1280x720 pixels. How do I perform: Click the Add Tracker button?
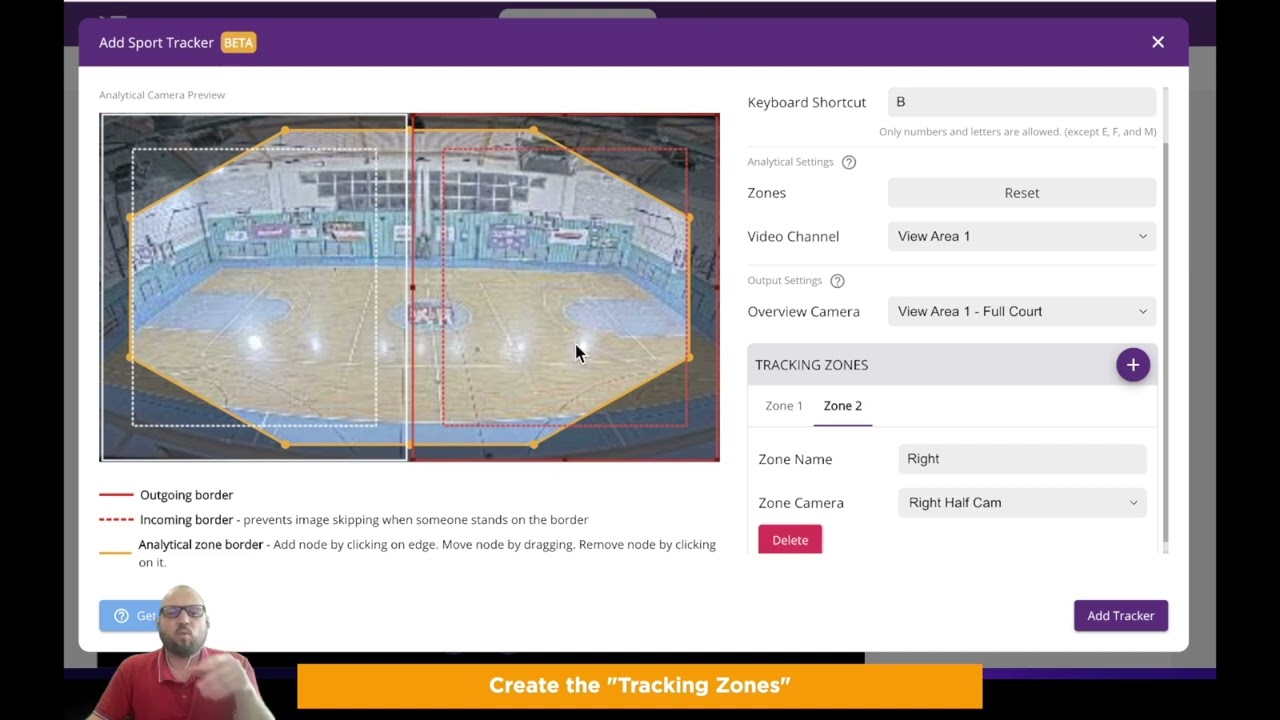point(1121,616)
